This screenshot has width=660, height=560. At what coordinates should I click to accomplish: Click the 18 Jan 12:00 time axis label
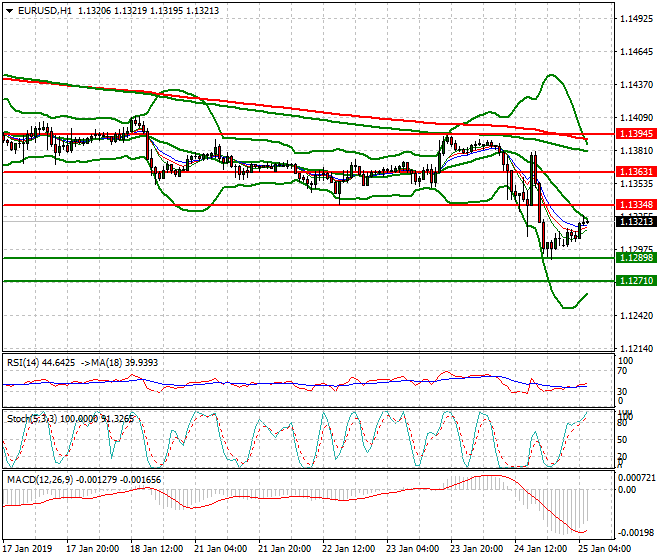[x=157, y=549]
